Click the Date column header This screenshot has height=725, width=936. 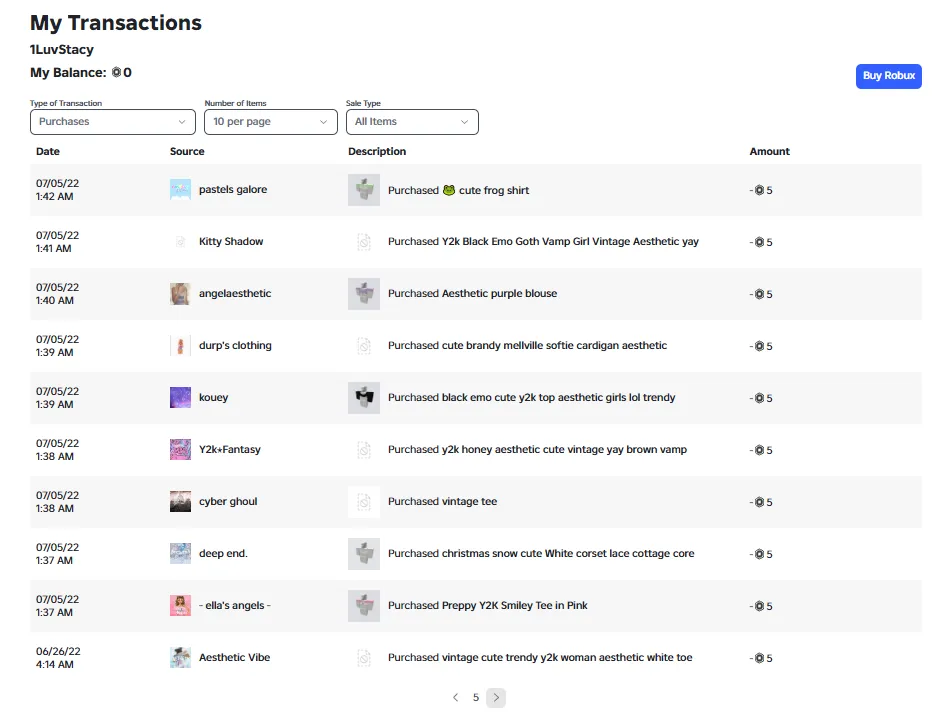point(48,152)
